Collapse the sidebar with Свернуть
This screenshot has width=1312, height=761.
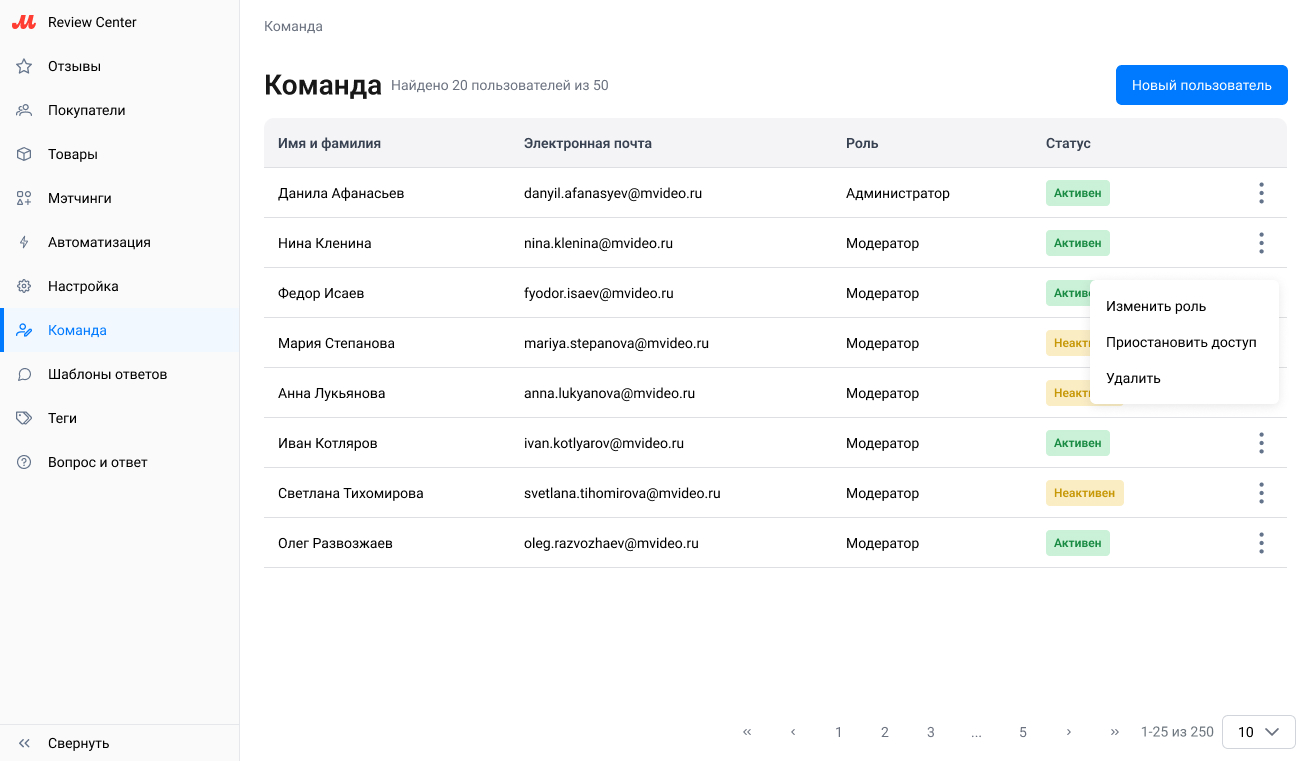(120, 743)
